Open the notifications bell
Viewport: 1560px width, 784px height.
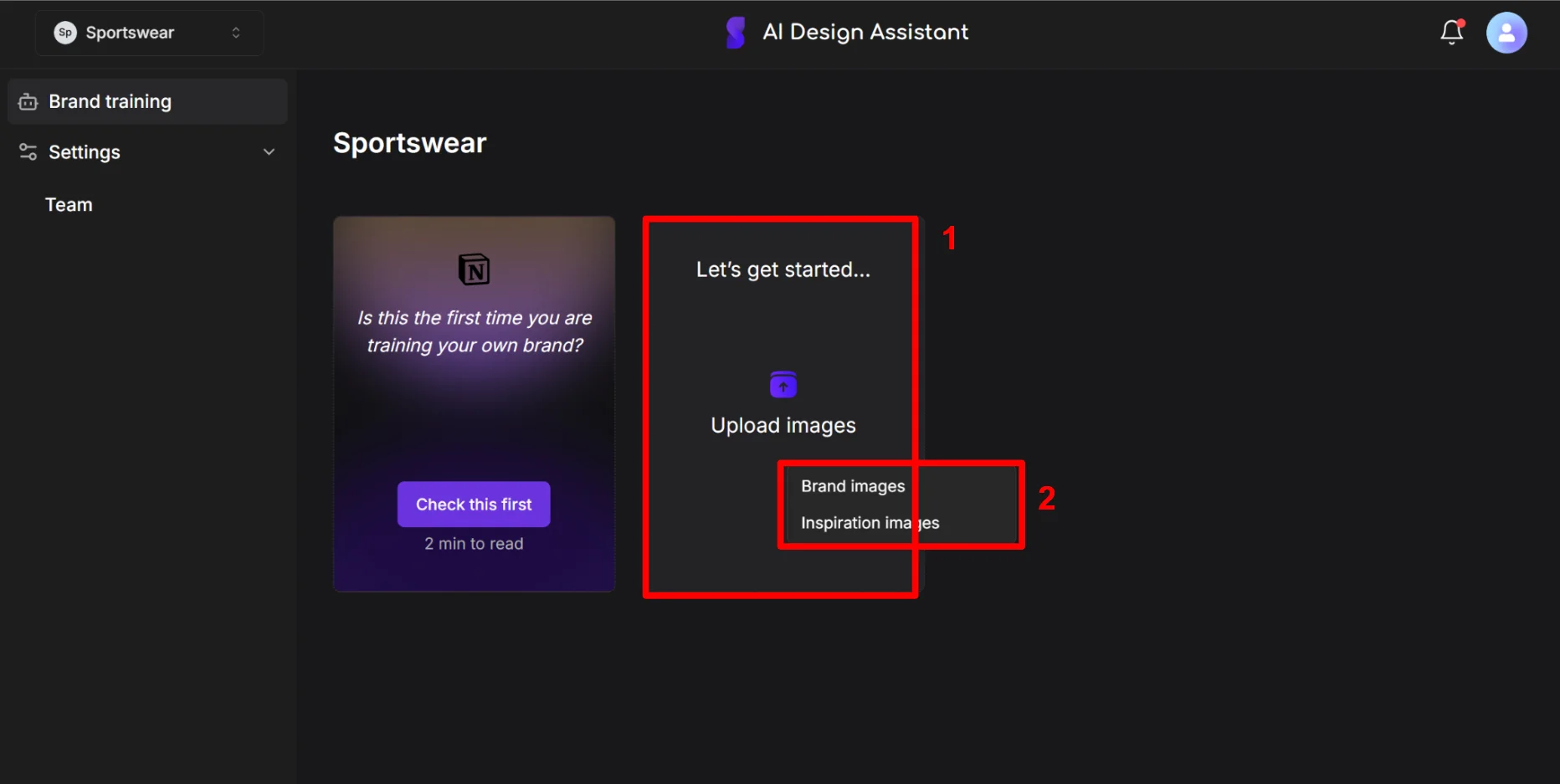coord(1451,33)
